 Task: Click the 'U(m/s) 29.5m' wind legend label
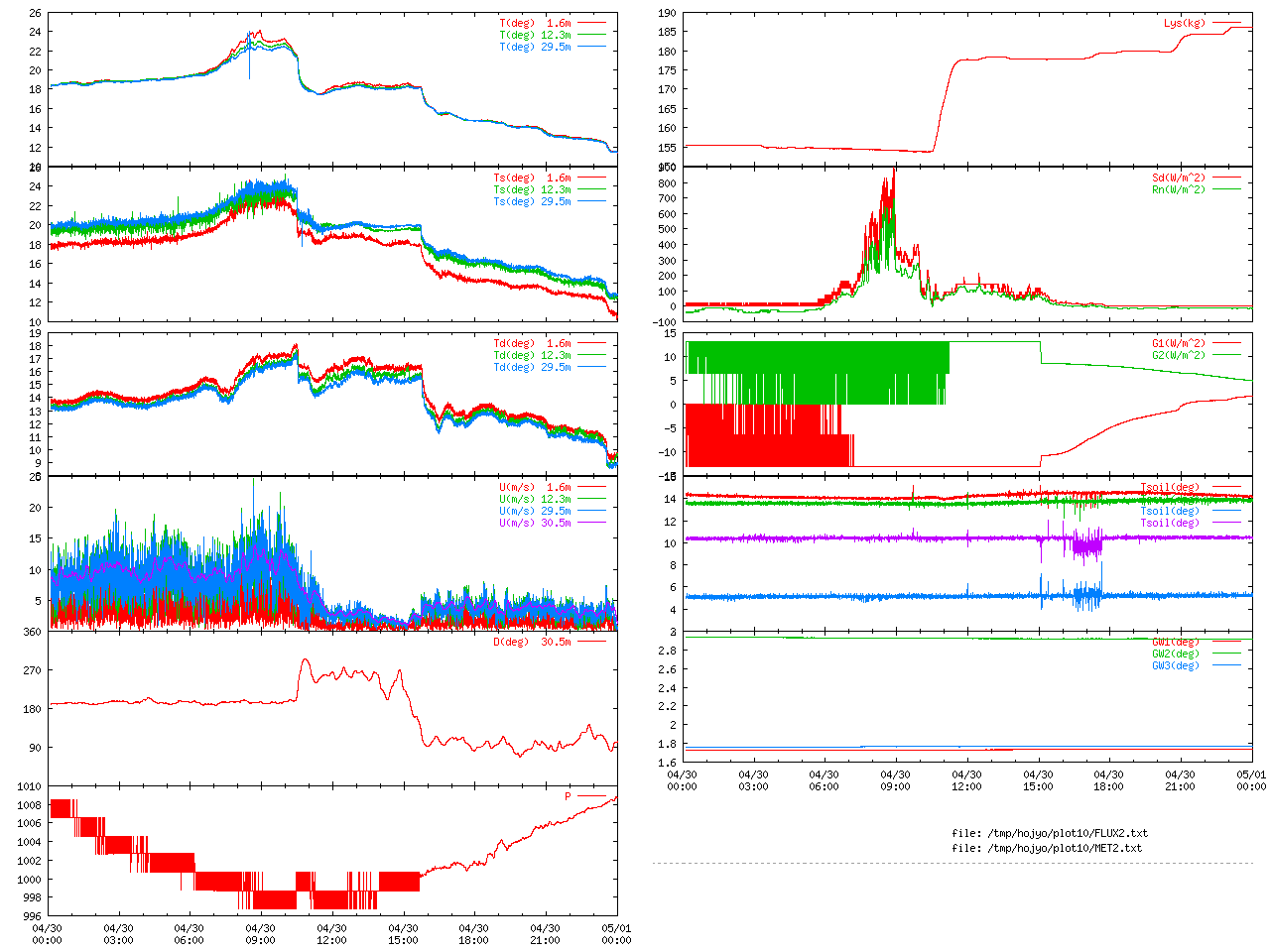(535, 511)
